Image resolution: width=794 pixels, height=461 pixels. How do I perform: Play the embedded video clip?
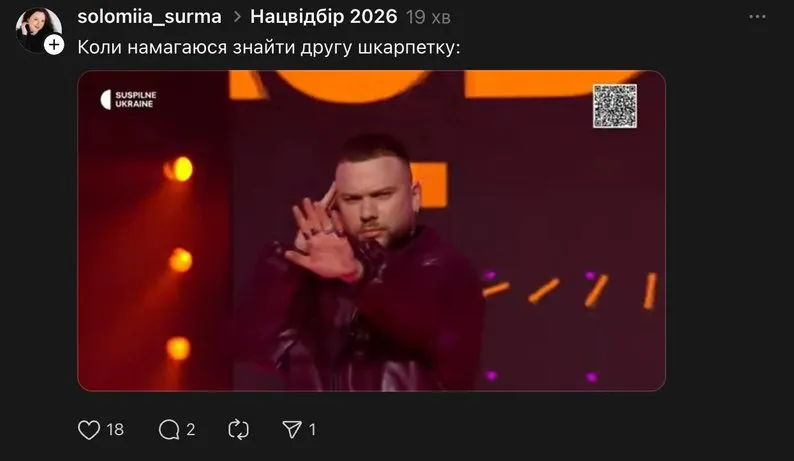(x=371, y=230)
